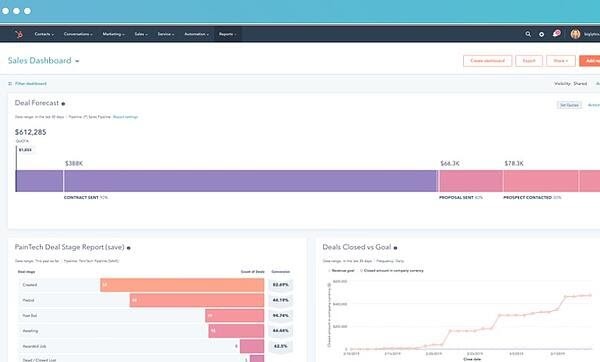Open the search magnifier in the top bar
The image size is (600, 362).
pos(528,34)
